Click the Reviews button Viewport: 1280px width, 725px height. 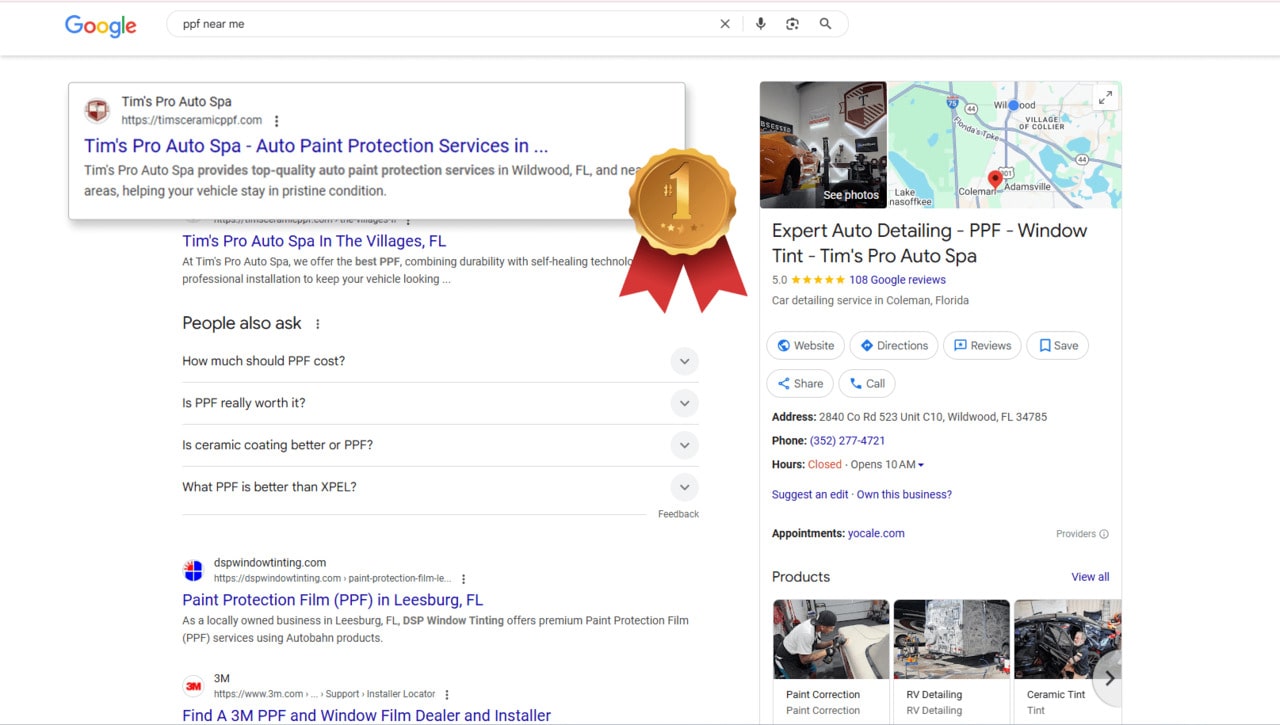tap(982, 346)
